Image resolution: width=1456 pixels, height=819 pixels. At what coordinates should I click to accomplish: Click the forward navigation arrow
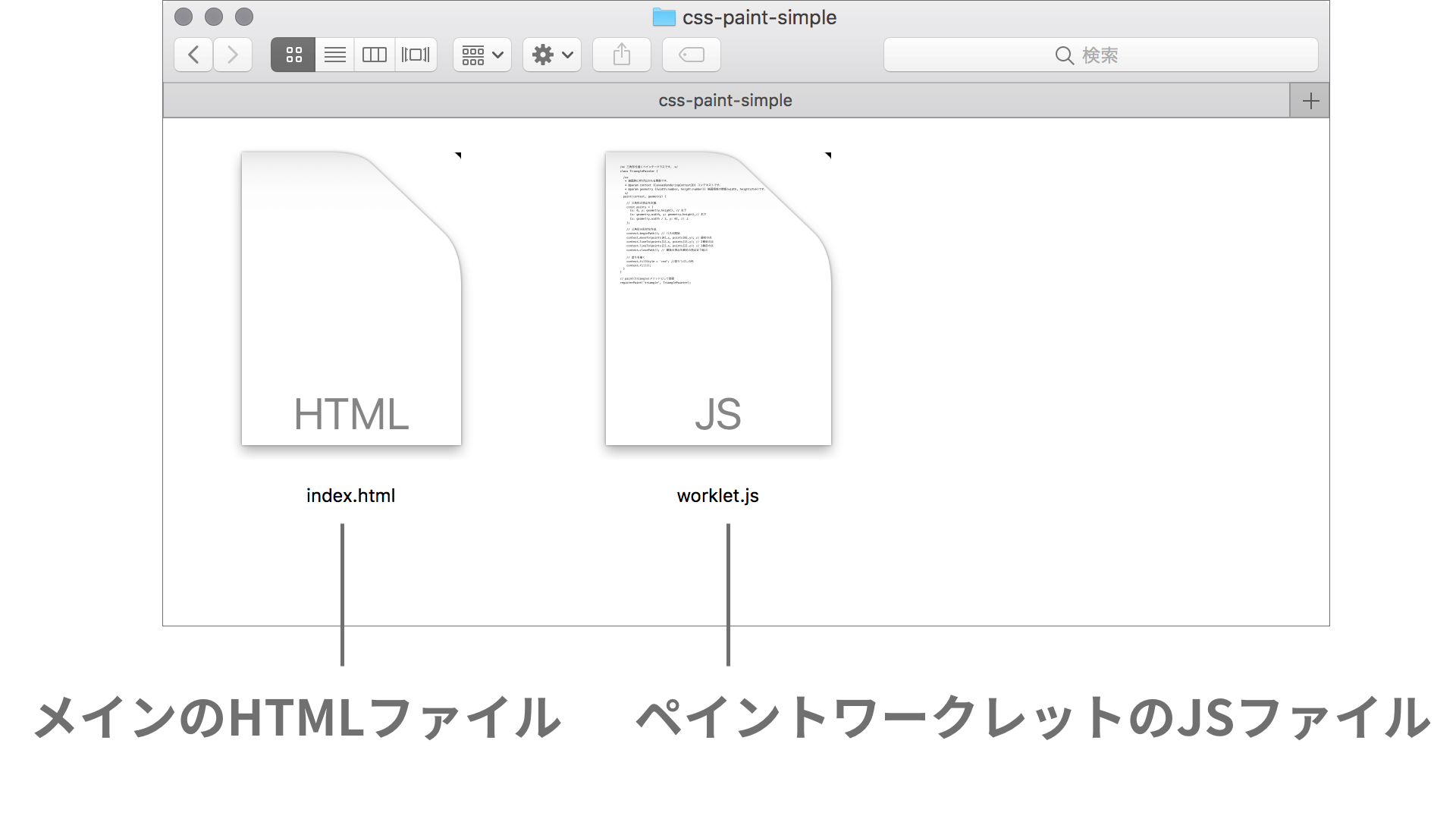tap(233, 55)
